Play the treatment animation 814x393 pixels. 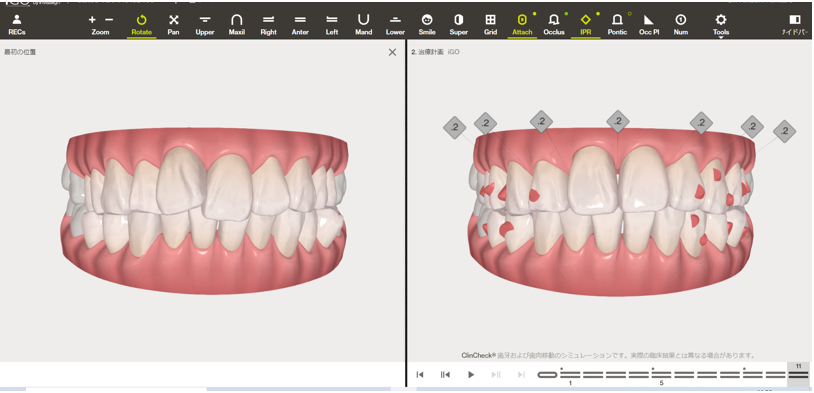coord(471,374)
